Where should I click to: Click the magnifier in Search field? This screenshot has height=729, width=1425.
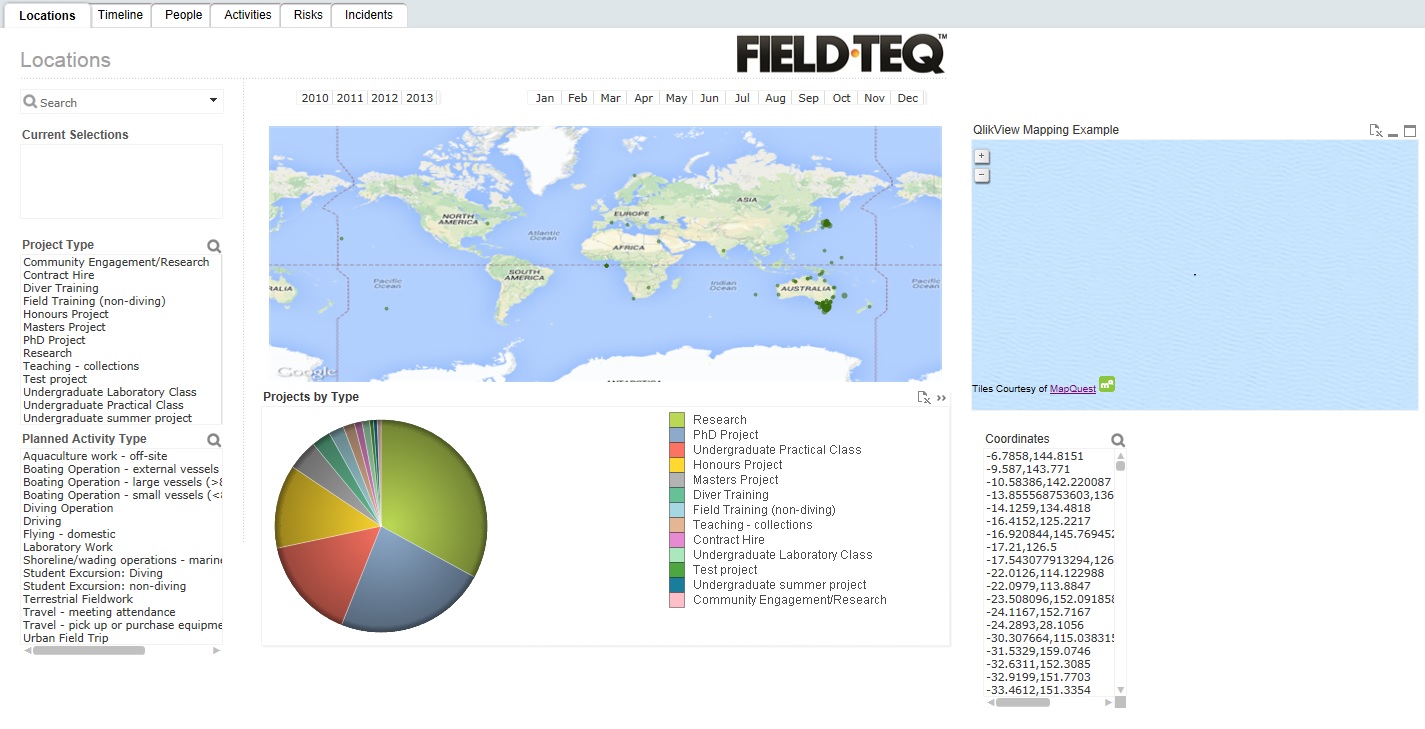coord(30,102)
